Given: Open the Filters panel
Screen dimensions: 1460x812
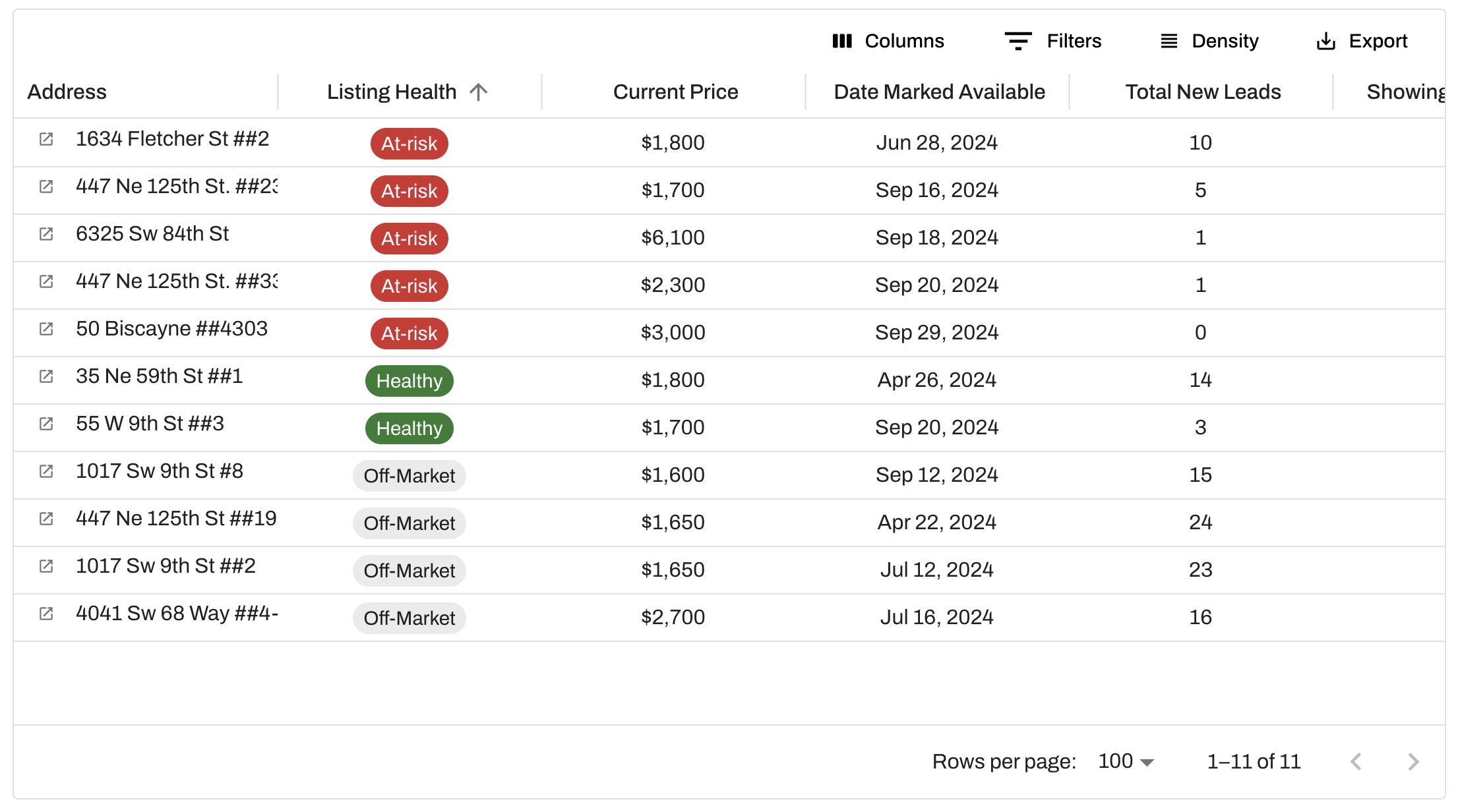Looking at the screenshot, I should pyautogui.click(x=1052, y=41).
